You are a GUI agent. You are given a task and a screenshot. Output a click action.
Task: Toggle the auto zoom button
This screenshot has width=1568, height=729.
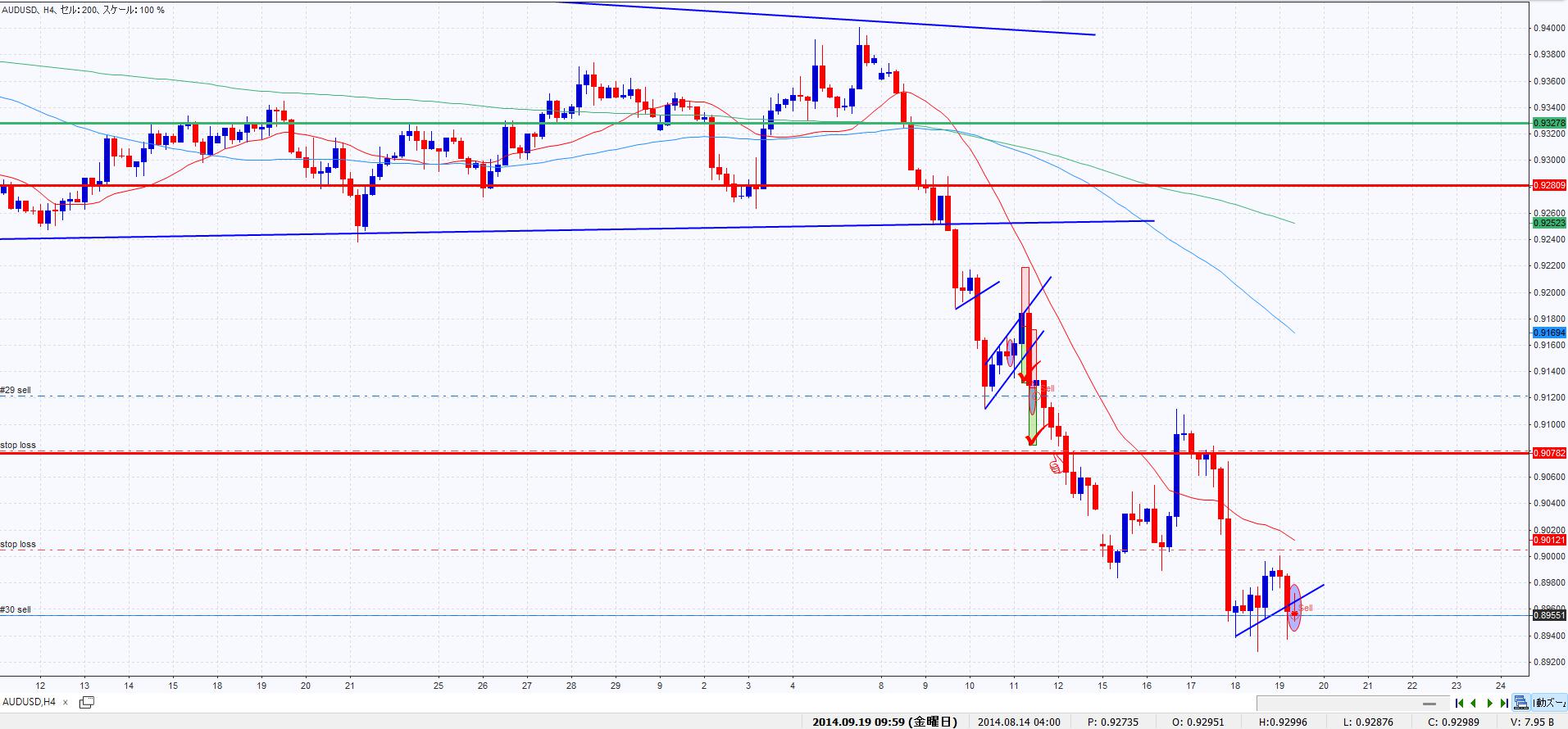[x=1549, y=703]
